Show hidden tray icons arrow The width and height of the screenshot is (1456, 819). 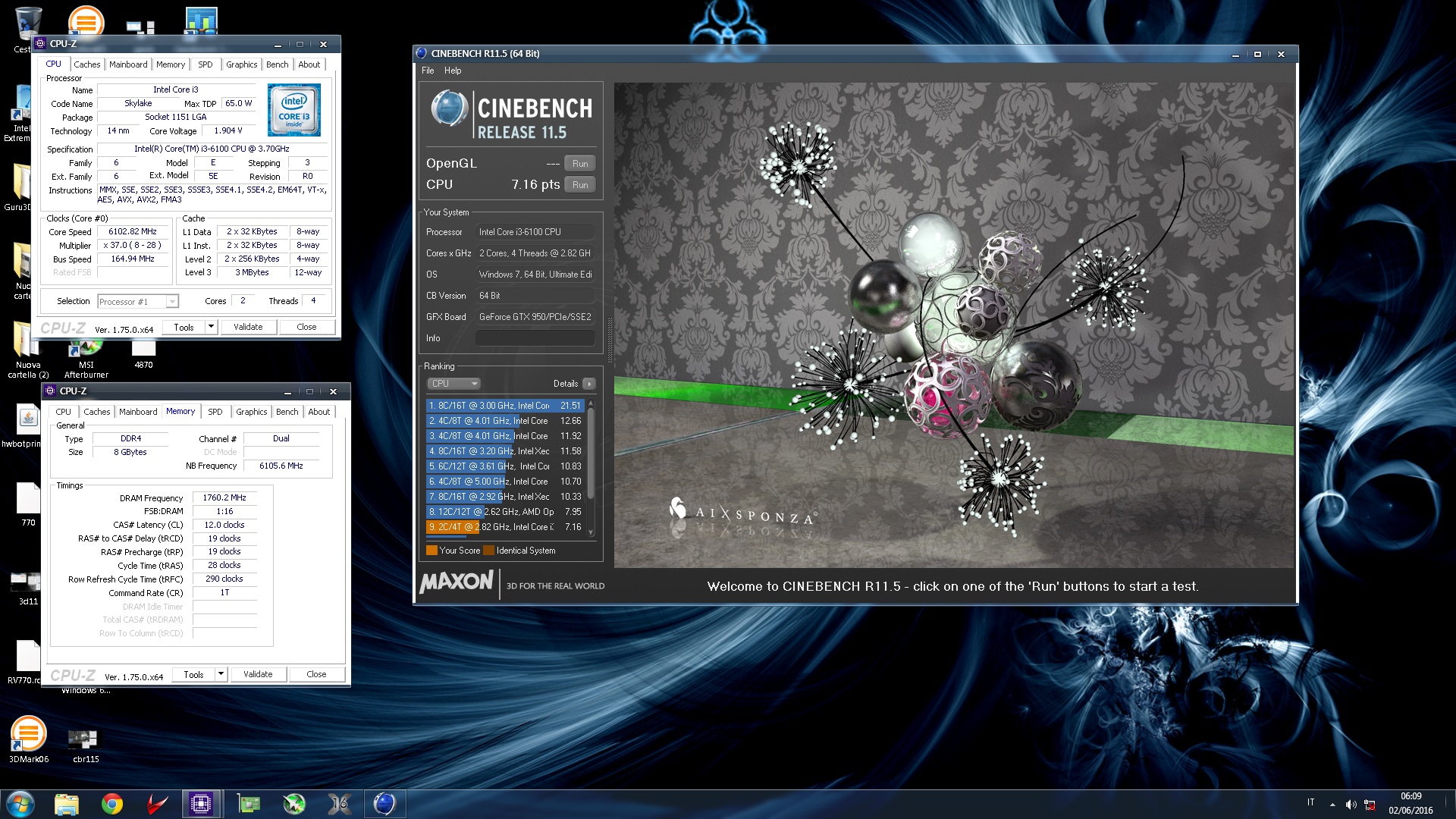click(x=1332, y=805)
